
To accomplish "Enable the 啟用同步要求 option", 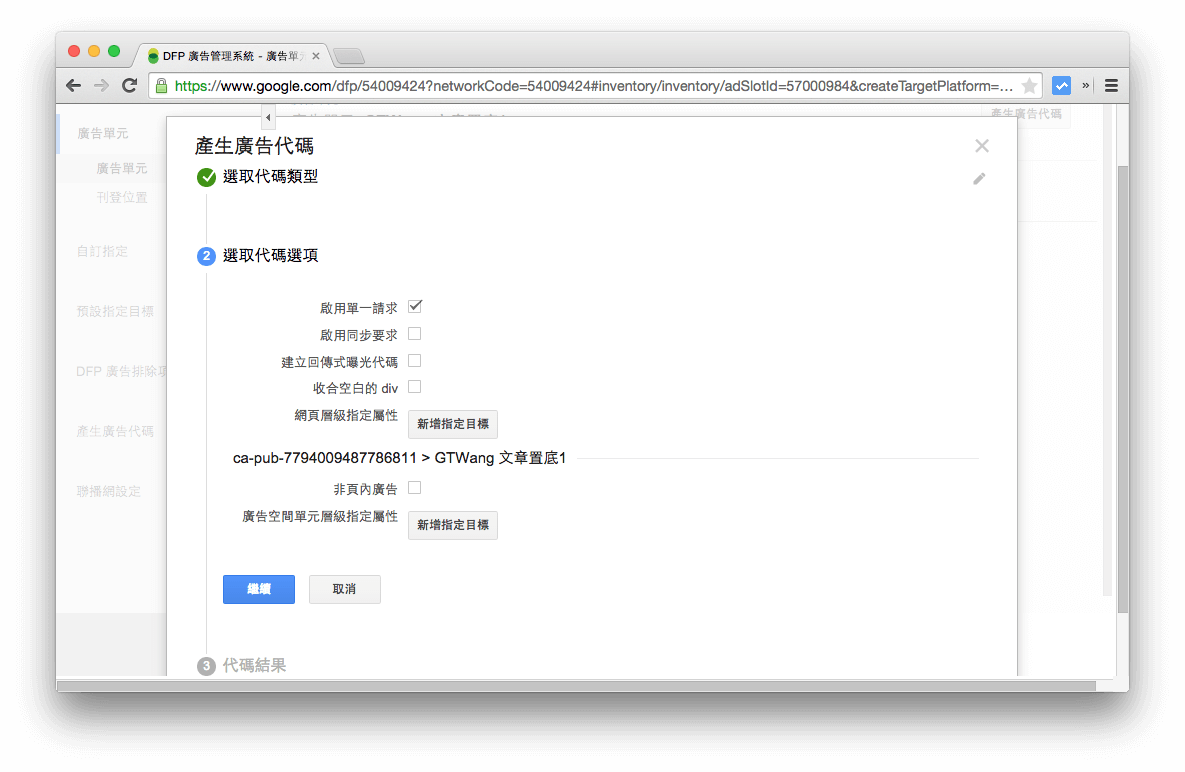I will (414, 334).
